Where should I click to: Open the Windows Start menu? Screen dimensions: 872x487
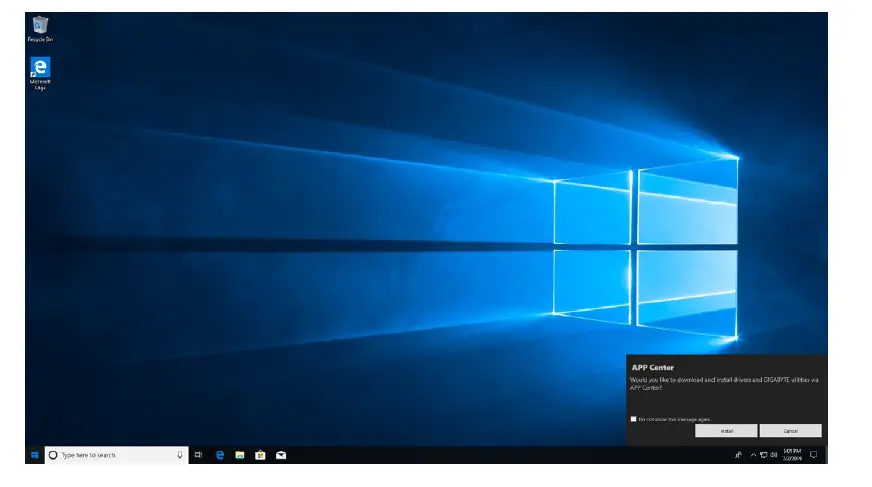click(x=34, y=455)
